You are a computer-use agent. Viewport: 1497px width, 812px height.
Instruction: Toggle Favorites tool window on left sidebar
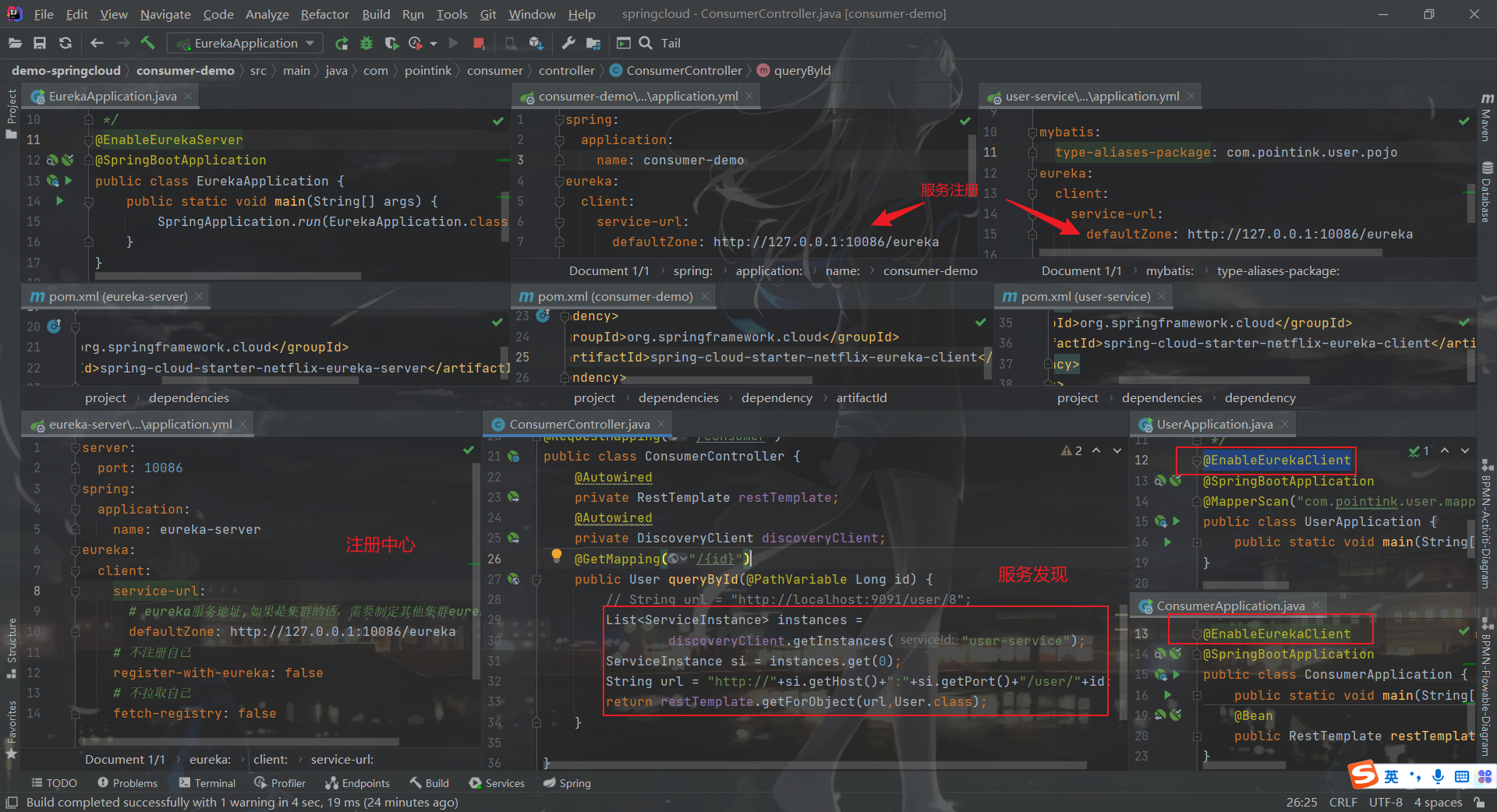[11, 730]
